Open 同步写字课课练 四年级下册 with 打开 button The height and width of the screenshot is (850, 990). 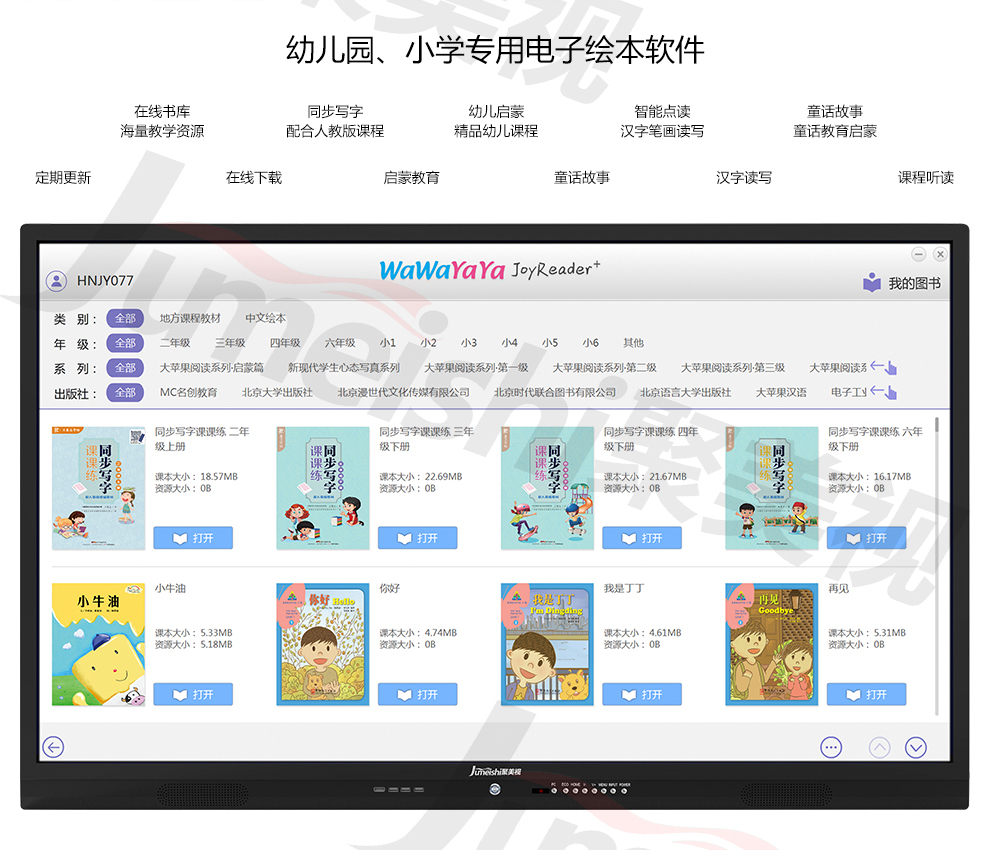pos(642,538)
